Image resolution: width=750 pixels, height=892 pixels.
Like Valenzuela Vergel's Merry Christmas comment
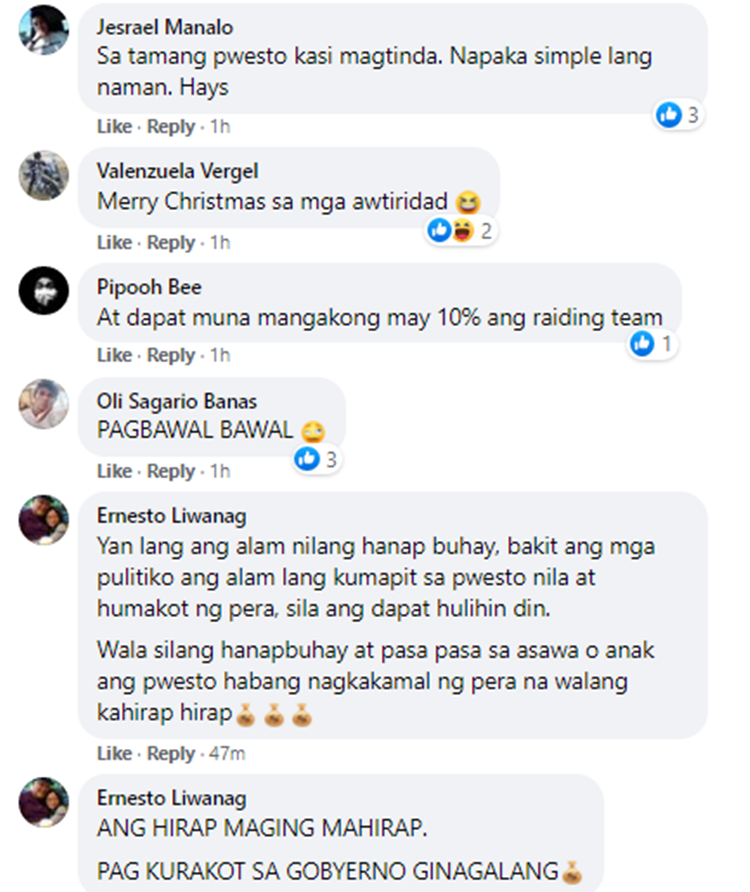114,242
